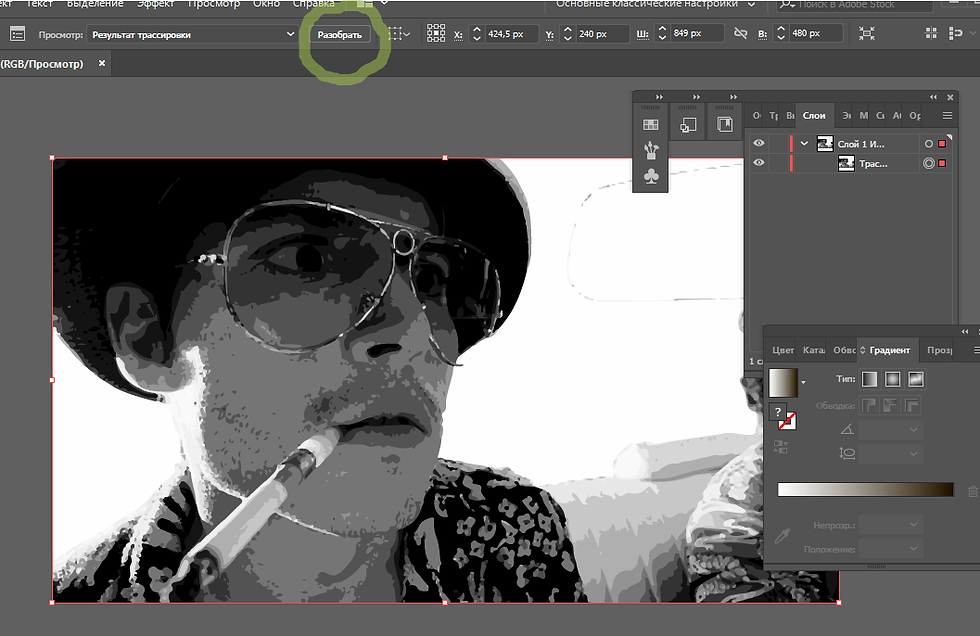Click the Adobe Stock search field
Viewport: 980px width, 636px height.
(x=855, y=4)
